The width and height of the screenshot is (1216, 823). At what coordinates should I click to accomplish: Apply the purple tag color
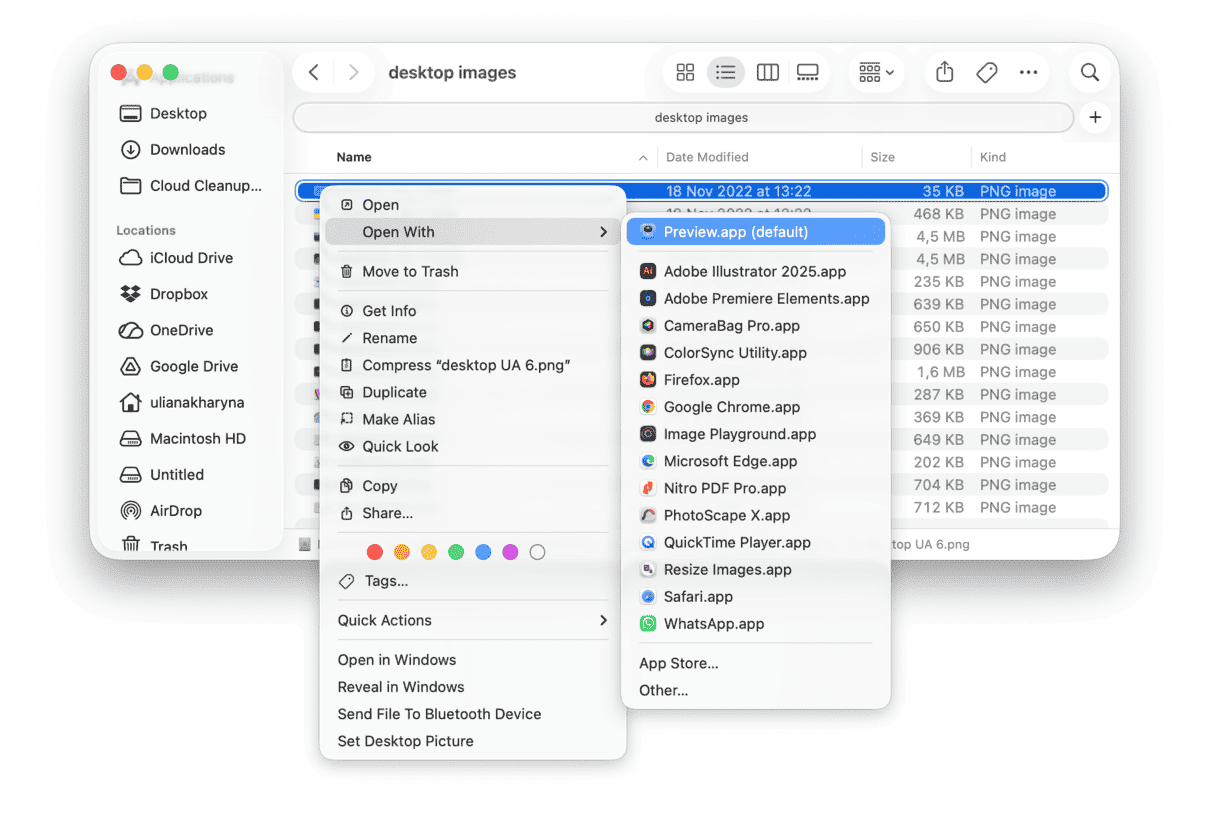510,552
